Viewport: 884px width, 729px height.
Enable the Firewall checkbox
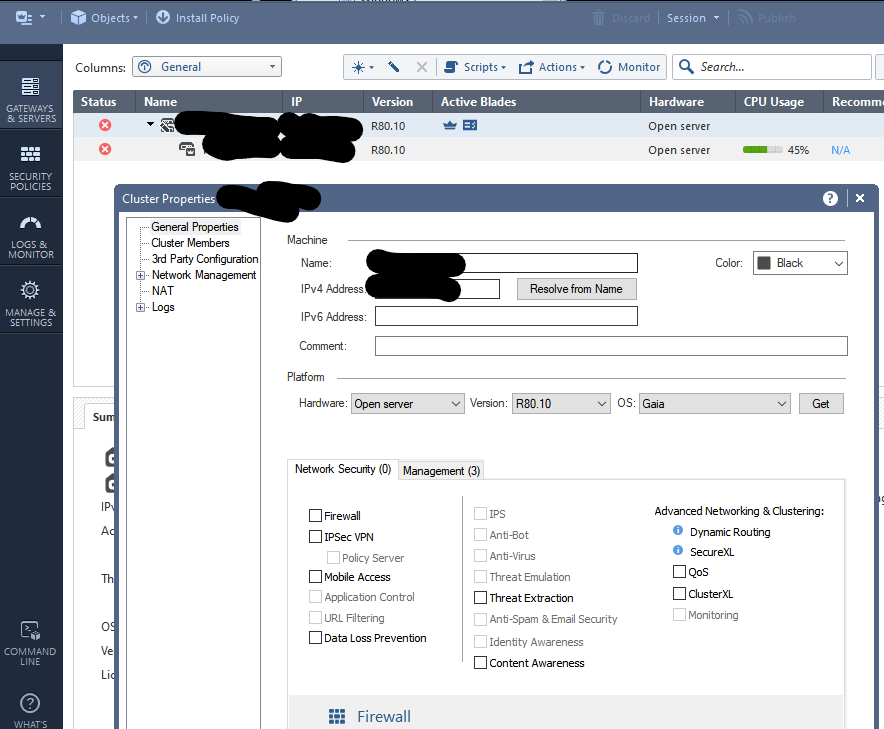tap(315, 515)
